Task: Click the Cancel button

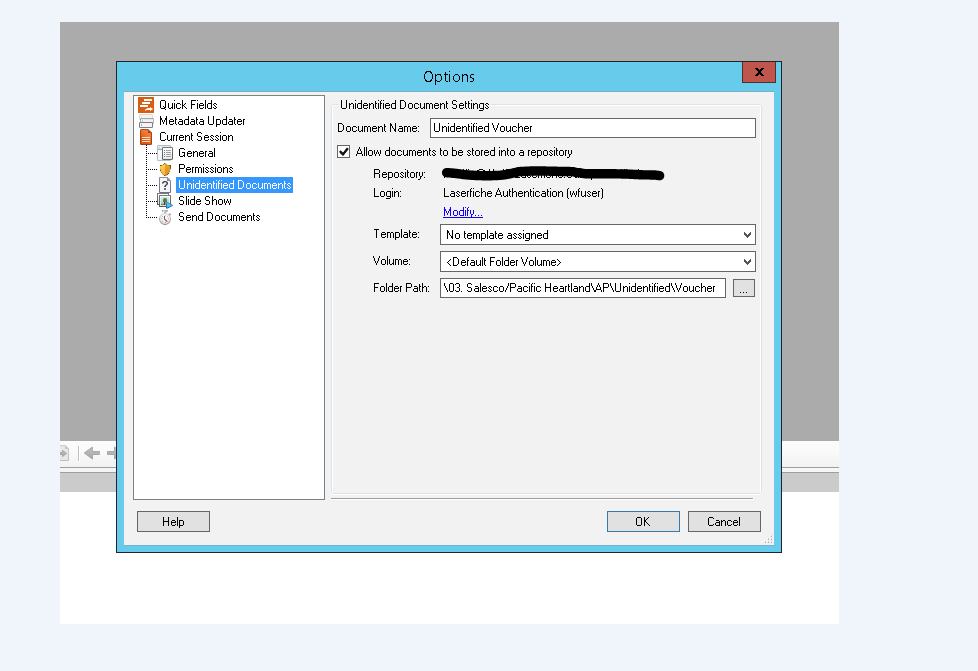Action: 723,521
